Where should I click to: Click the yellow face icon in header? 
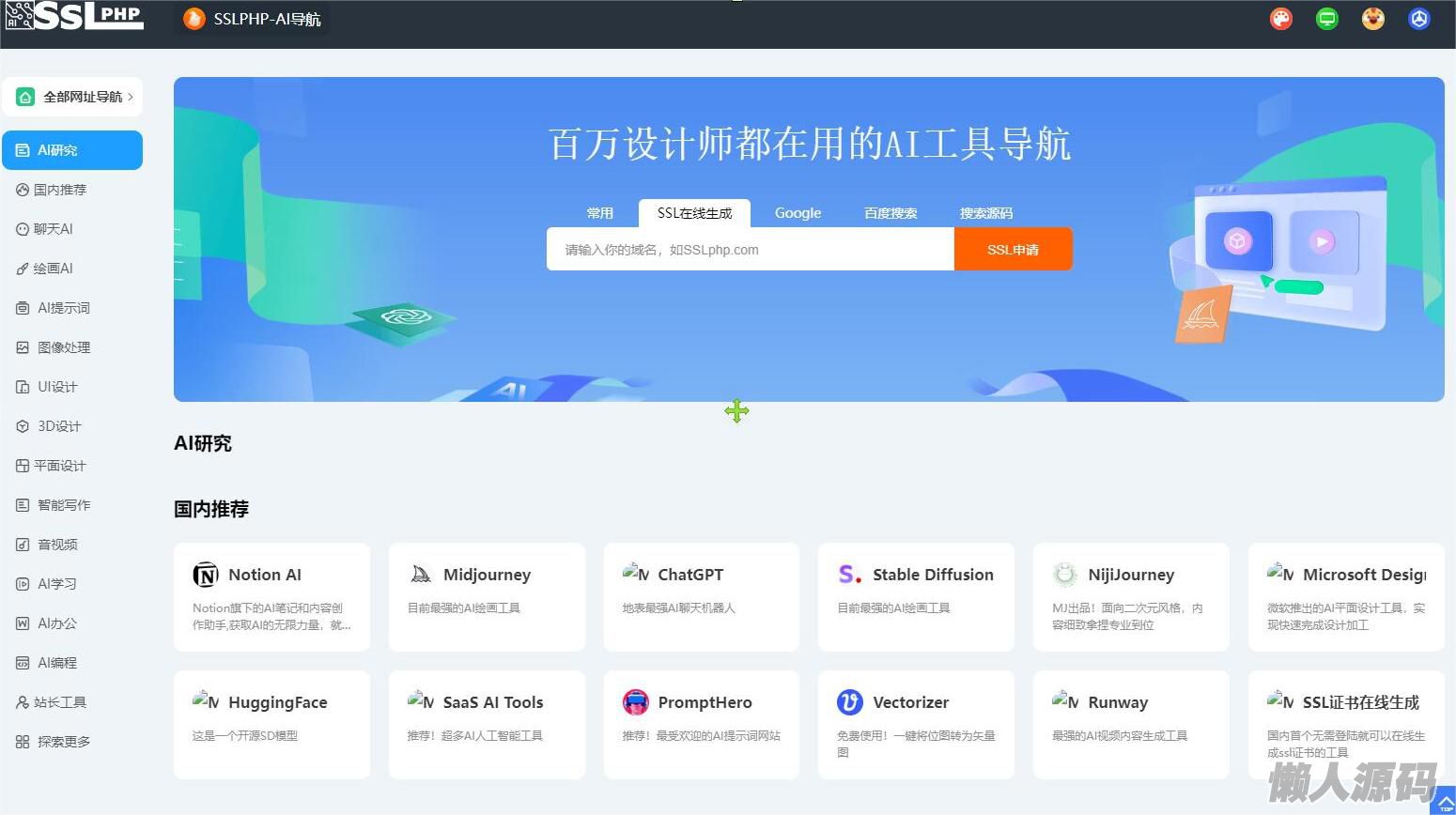click(1373, 19)
